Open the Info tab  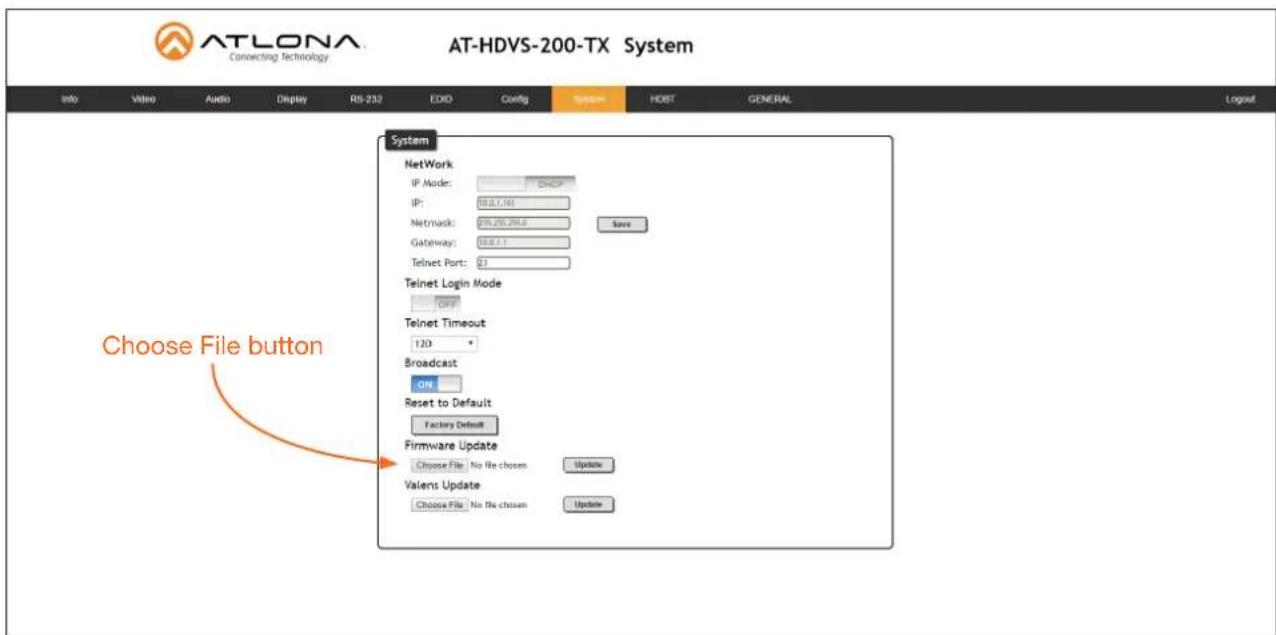69,99
